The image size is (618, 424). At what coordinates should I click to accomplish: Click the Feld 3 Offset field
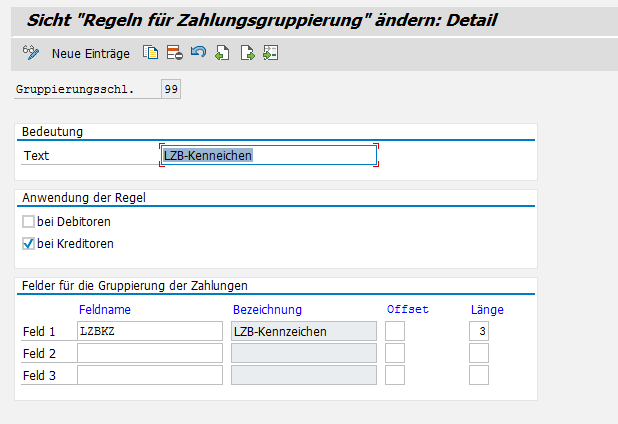point(395,375)
